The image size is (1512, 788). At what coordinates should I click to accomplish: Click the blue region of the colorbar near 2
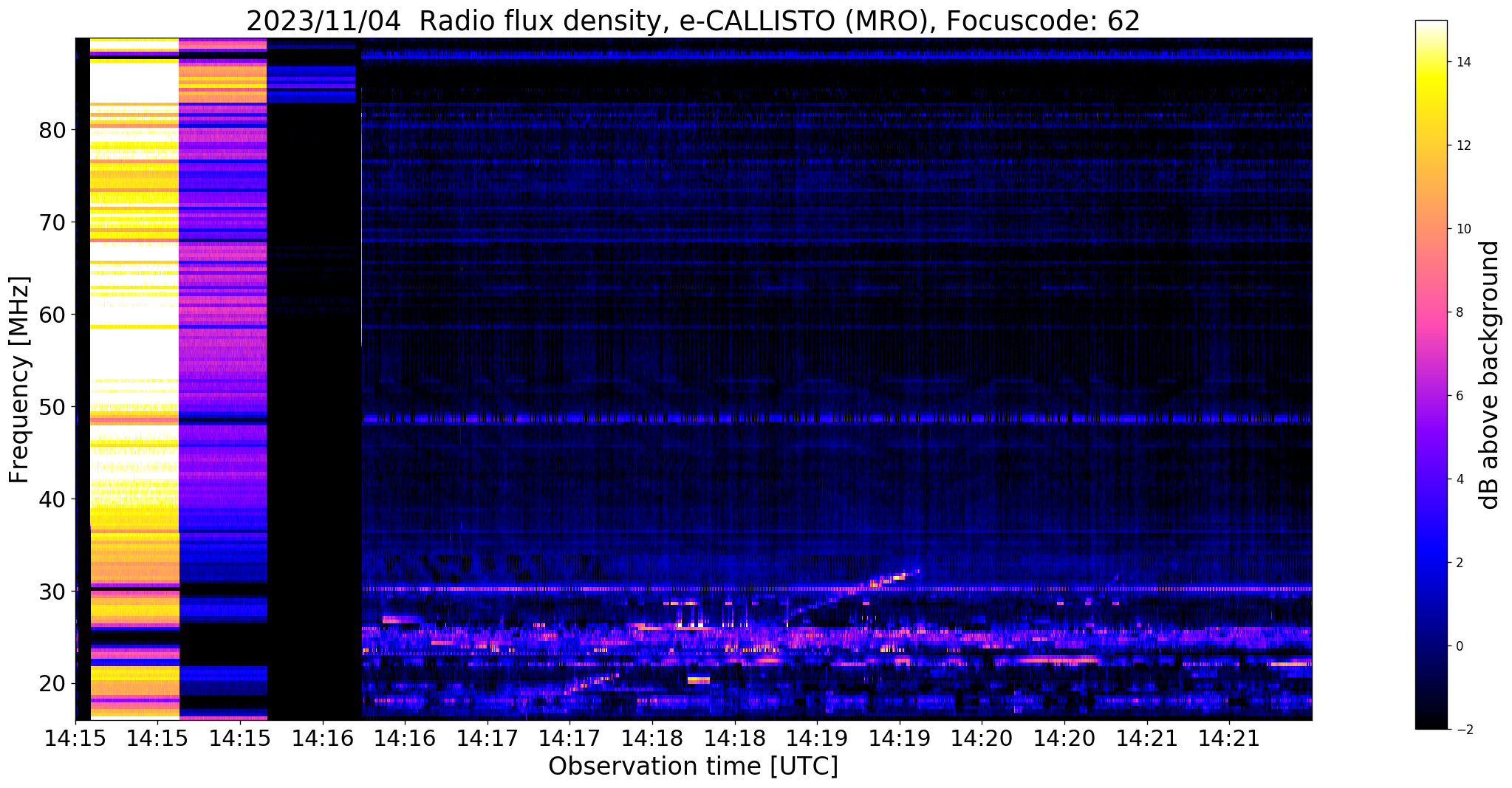(1431, 563)
